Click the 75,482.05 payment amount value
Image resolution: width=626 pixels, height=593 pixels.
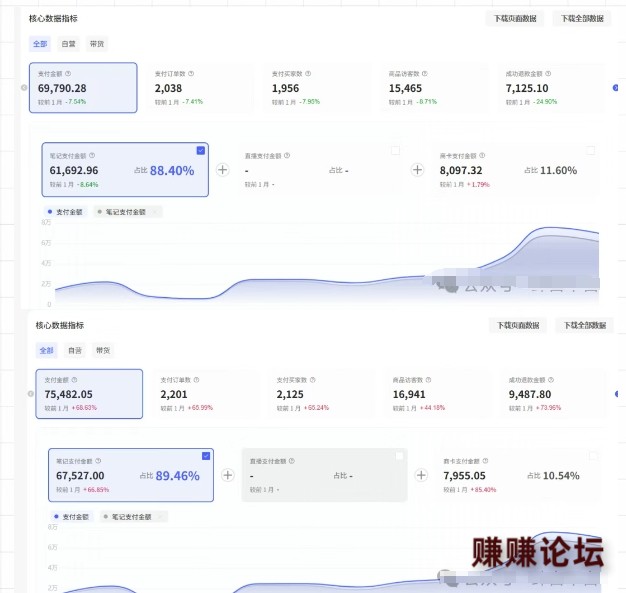68,395
